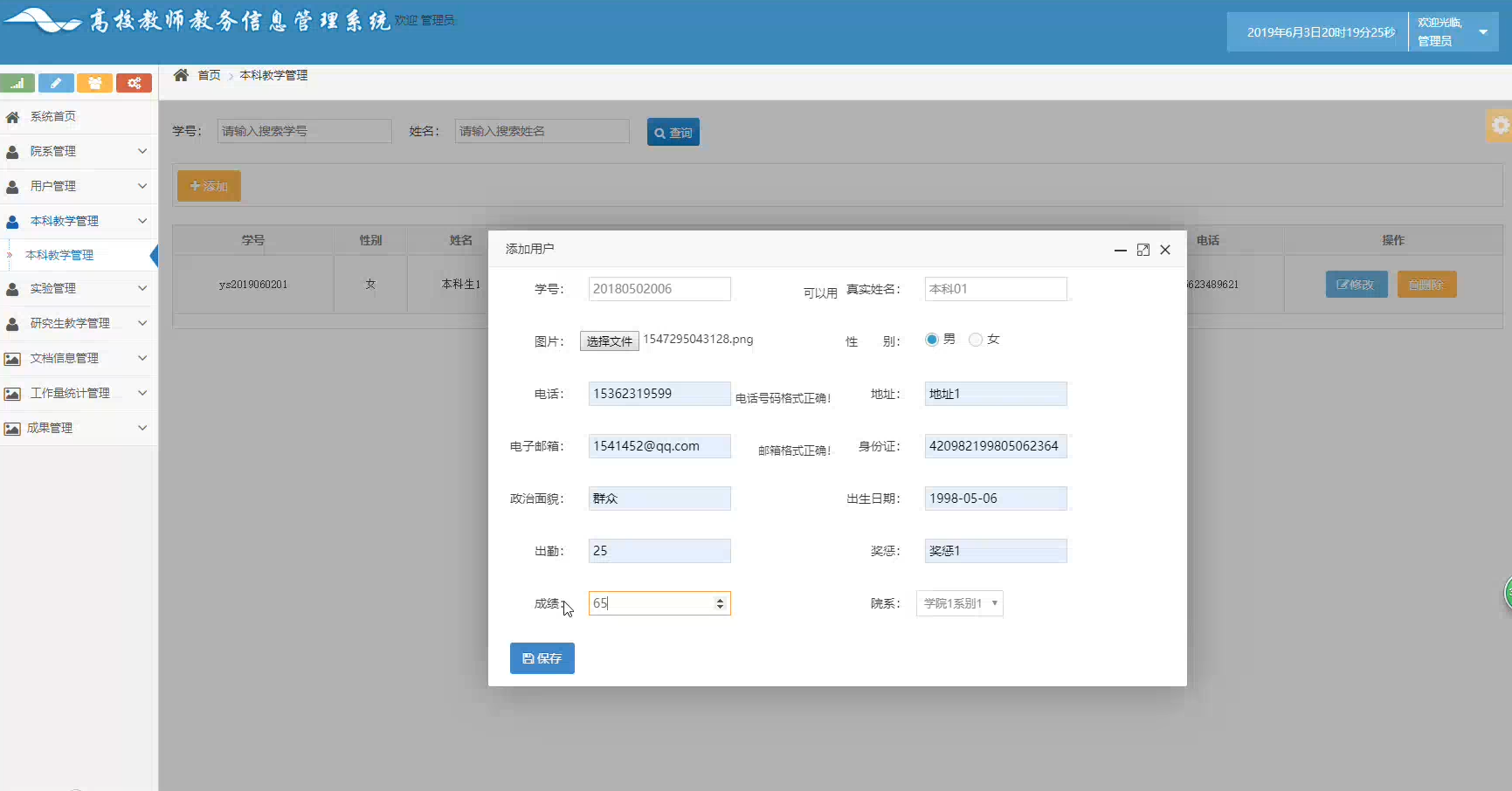Click the green chart shortcut icon

[x=17, y=83]
